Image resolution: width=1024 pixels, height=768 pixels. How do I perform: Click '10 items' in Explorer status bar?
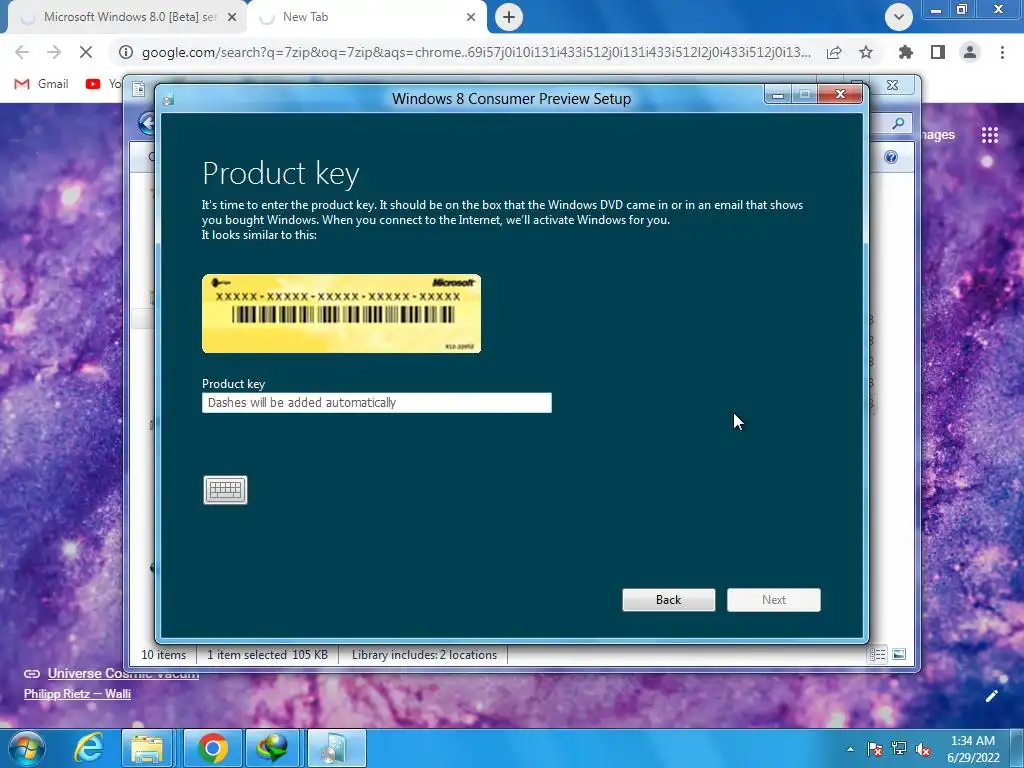163,655
